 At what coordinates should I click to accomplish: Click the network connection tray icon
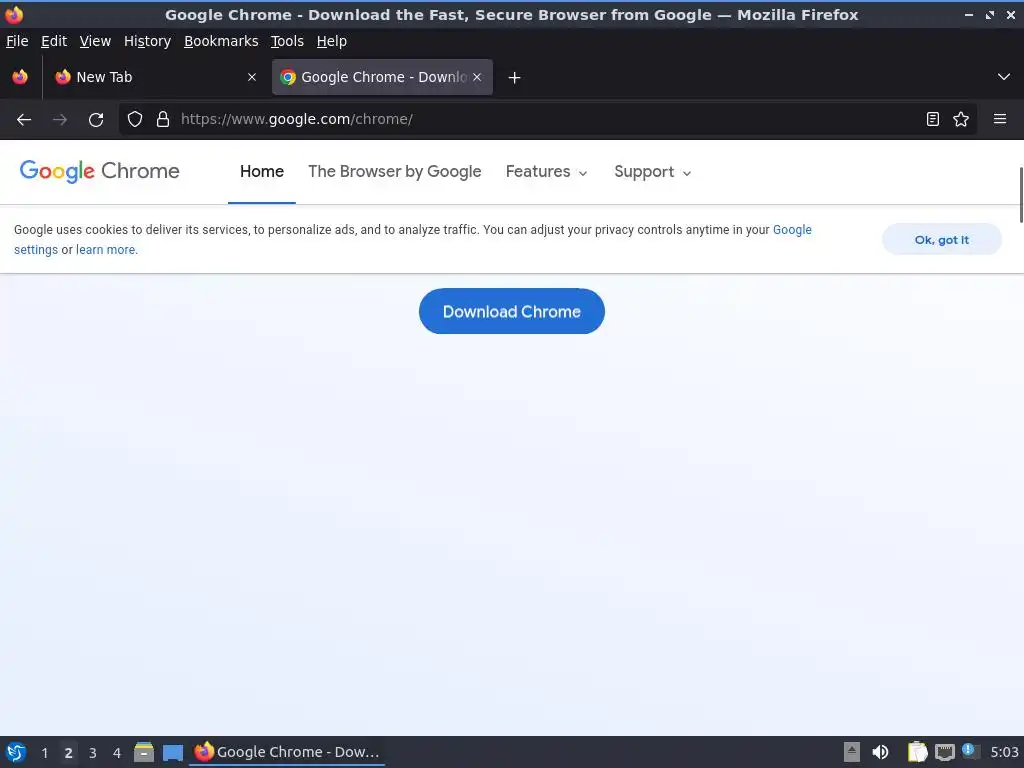click(944, 753)
